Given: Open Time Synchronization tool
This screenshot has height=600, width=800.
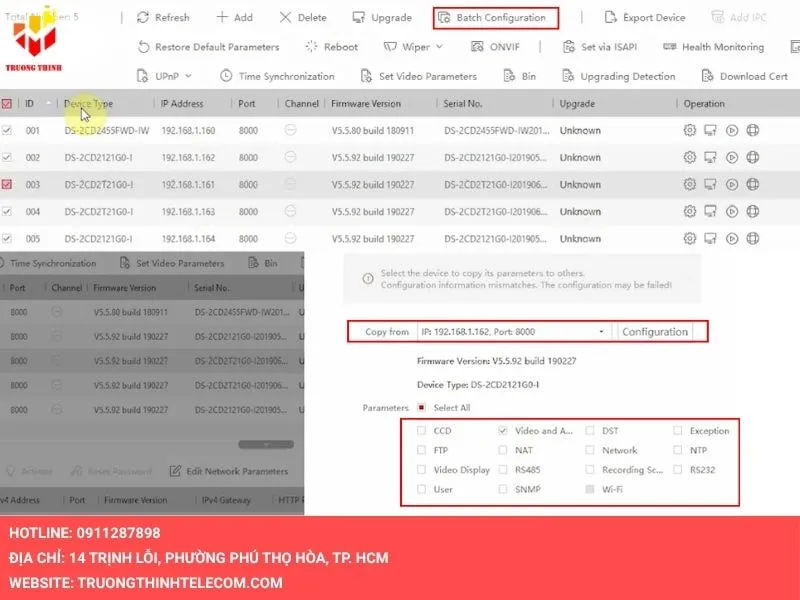Looking at the screenshot, I should (226, 76).
